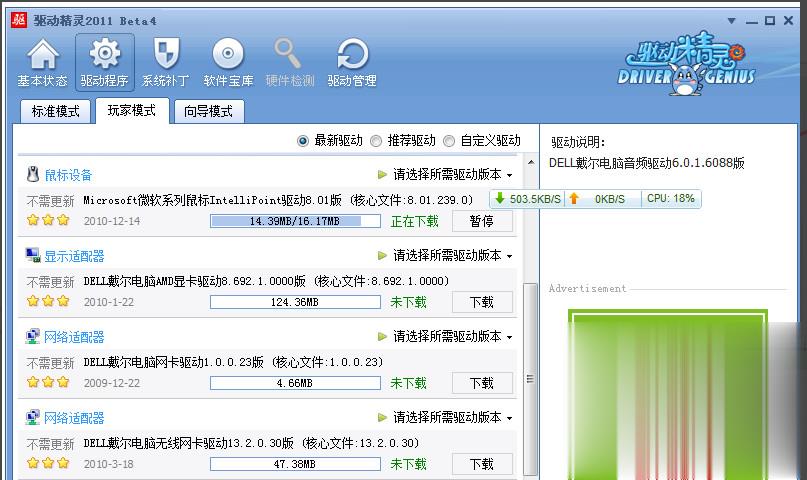Click the network icon above the wireless 无线网卡 driver

33,417
